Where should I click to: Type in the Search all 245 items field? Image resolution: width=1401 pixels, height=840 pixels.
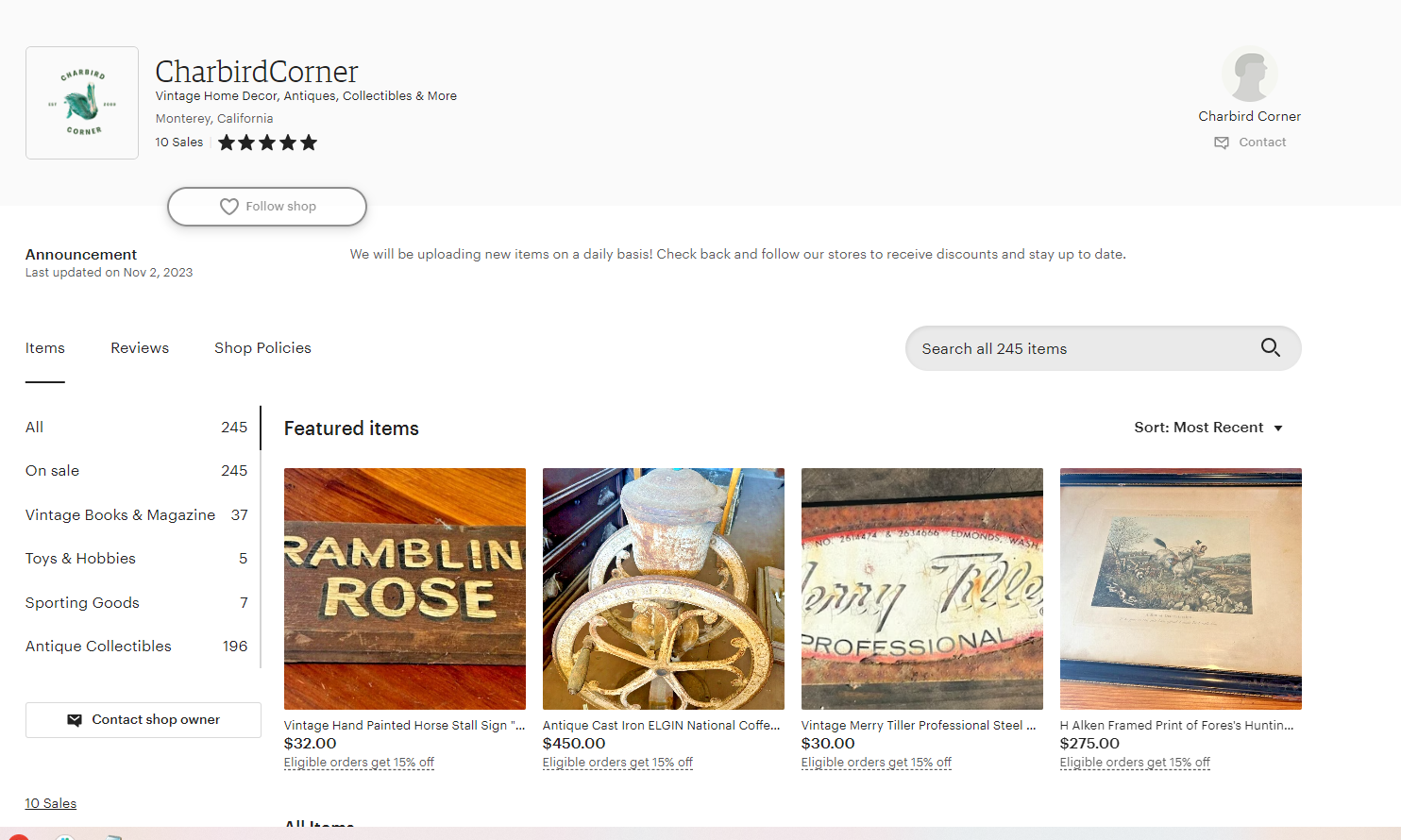(x=1076, y=349)
